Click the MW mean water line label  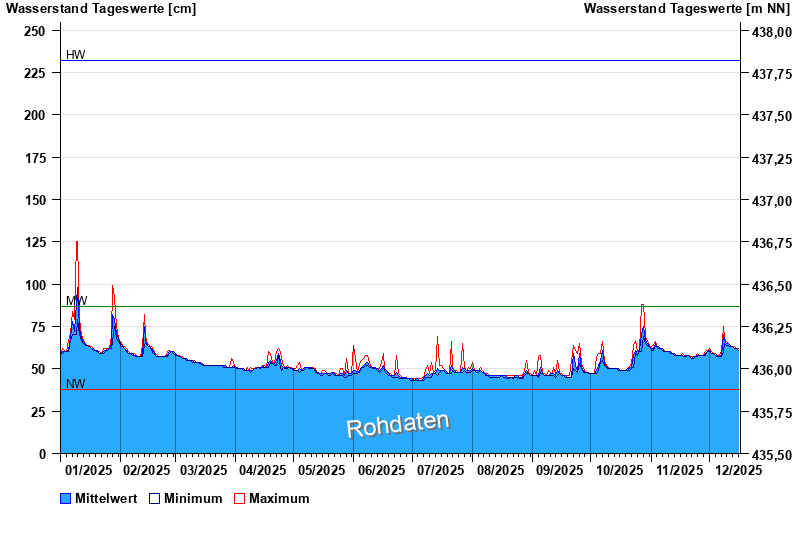(x=76, y=300)
